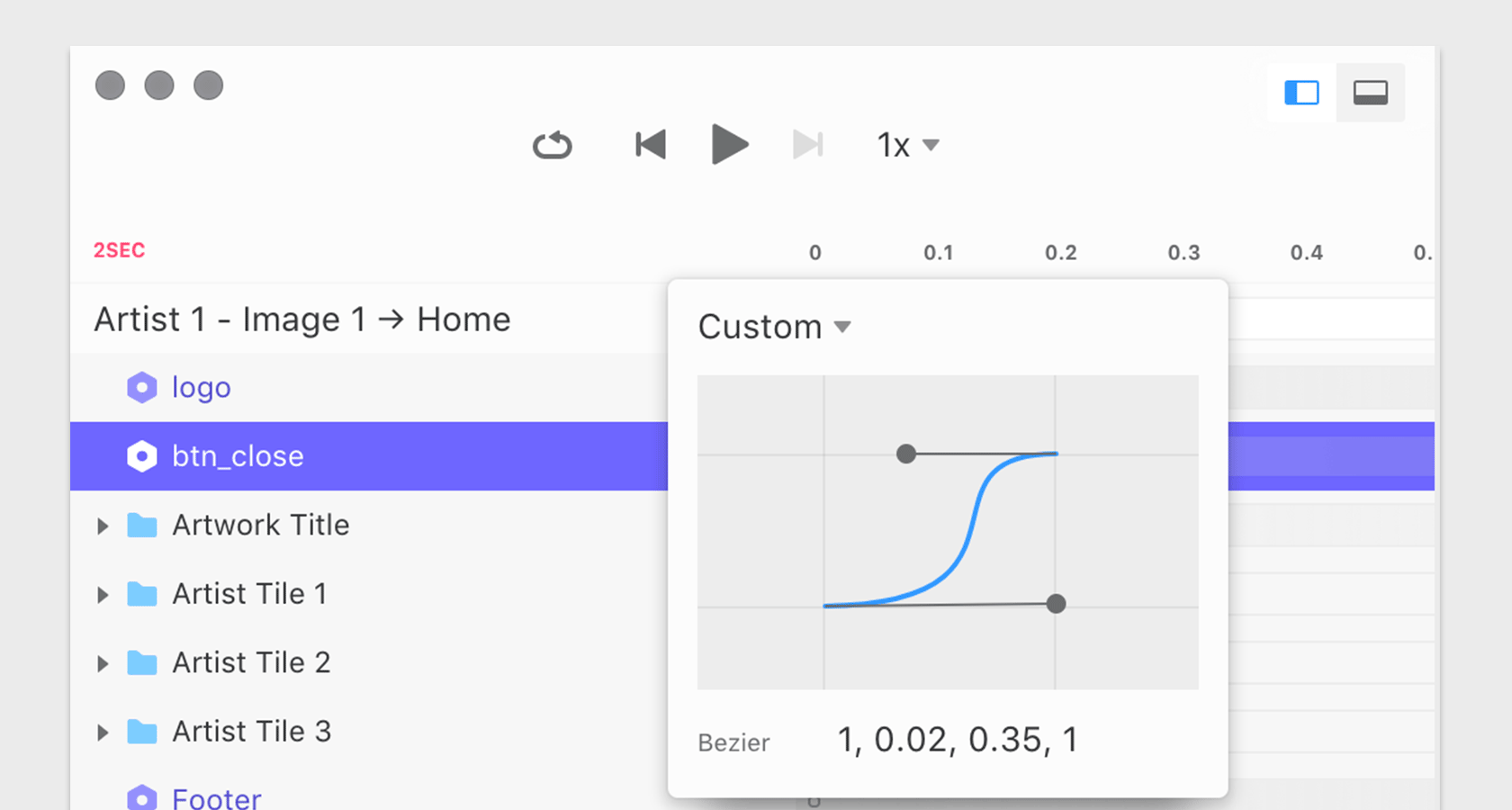Open the logo layer
1512x810 pixels.
pos(201,387)
